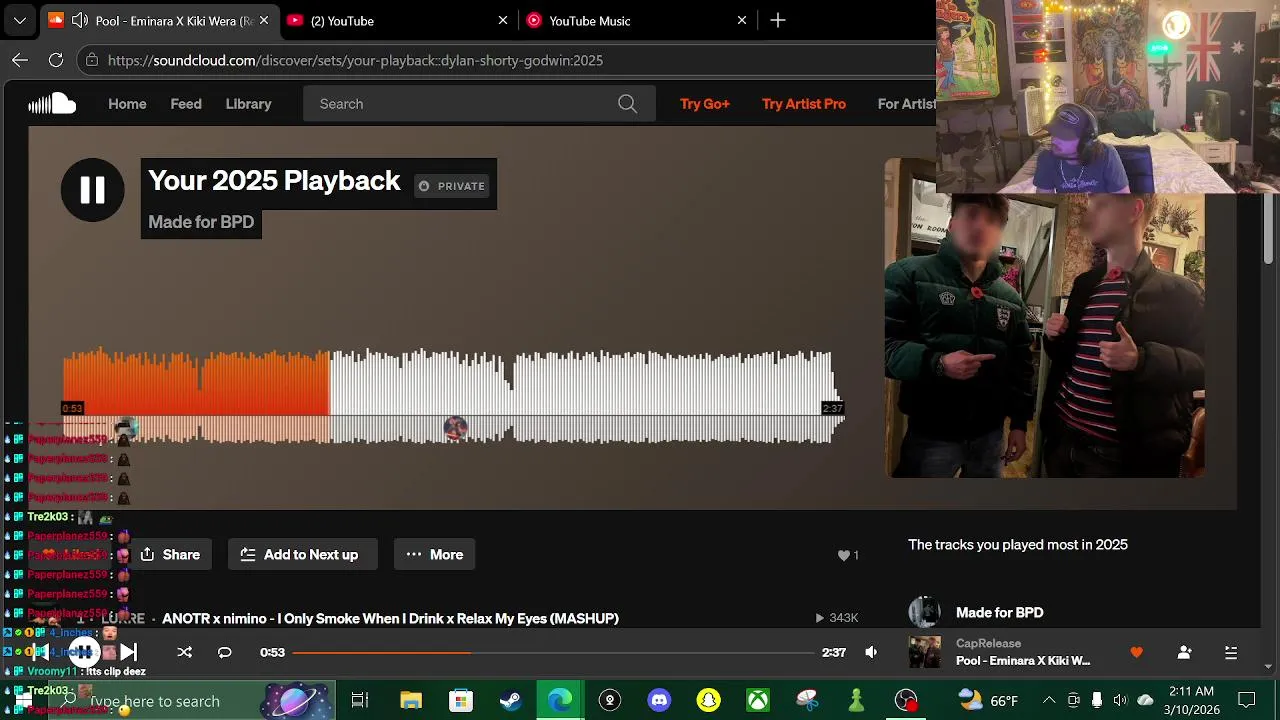
Task: Switch to the YouTube Music tab
Action: 636,20
